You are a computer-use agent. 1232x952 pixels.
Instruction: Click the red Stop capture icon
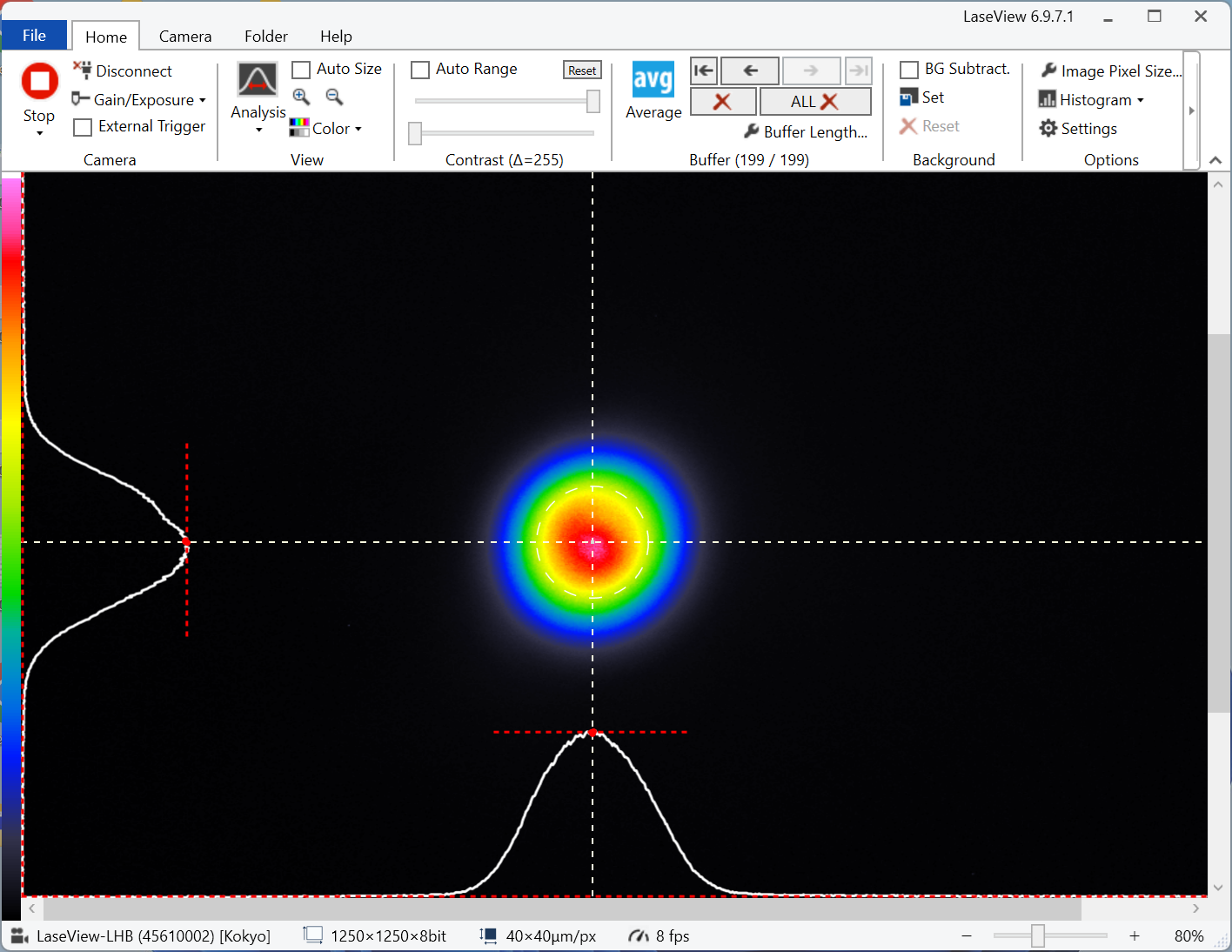pyautogui.click(x=39, y=82)
